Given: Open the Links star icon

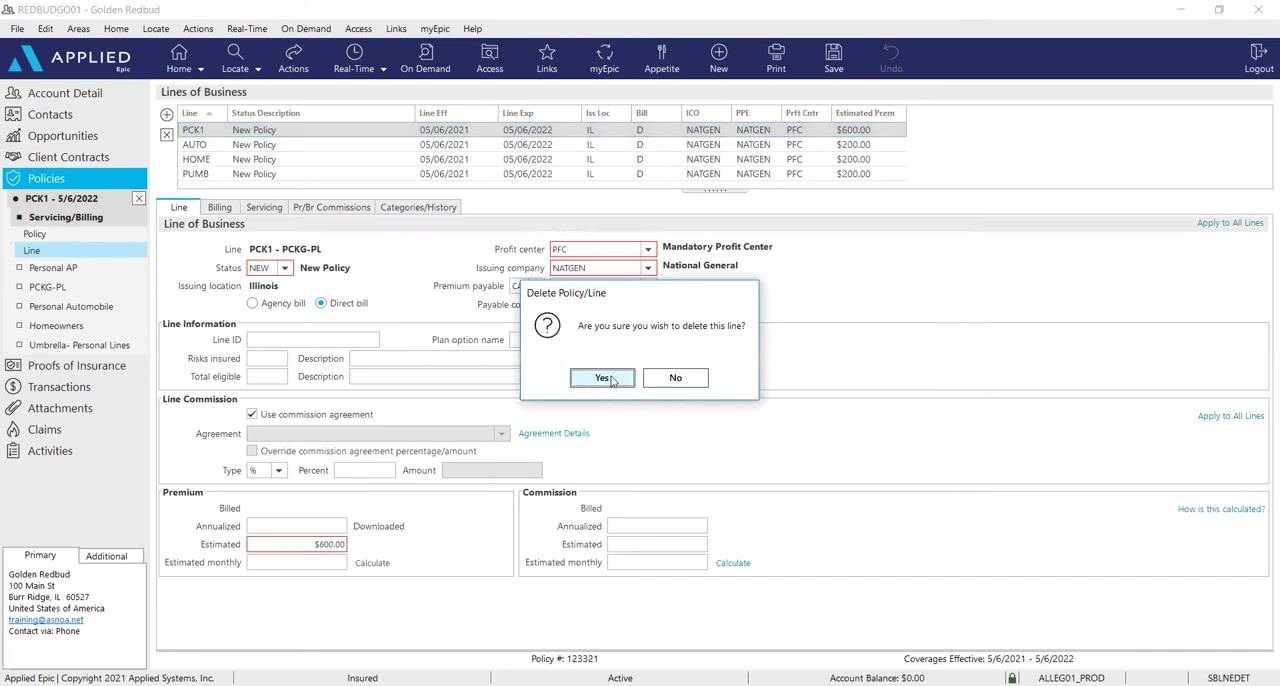Looking at the screenshot, I should (x=547, y=52).
